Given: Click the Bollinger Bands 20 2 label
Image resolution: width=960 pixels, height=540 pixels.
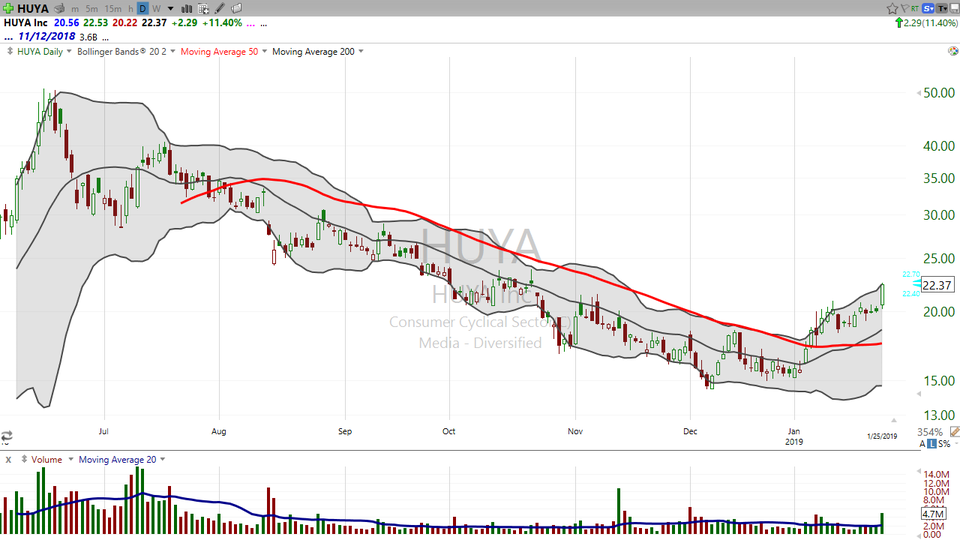Looking at the screenshot, I should click(x=122, y=51).
